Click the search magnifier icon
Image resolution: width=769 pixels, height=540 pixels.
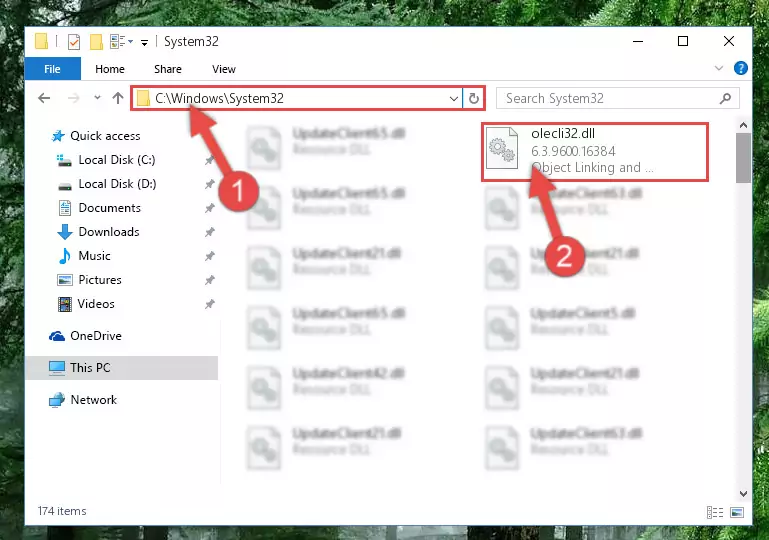[x=725, y=99]
